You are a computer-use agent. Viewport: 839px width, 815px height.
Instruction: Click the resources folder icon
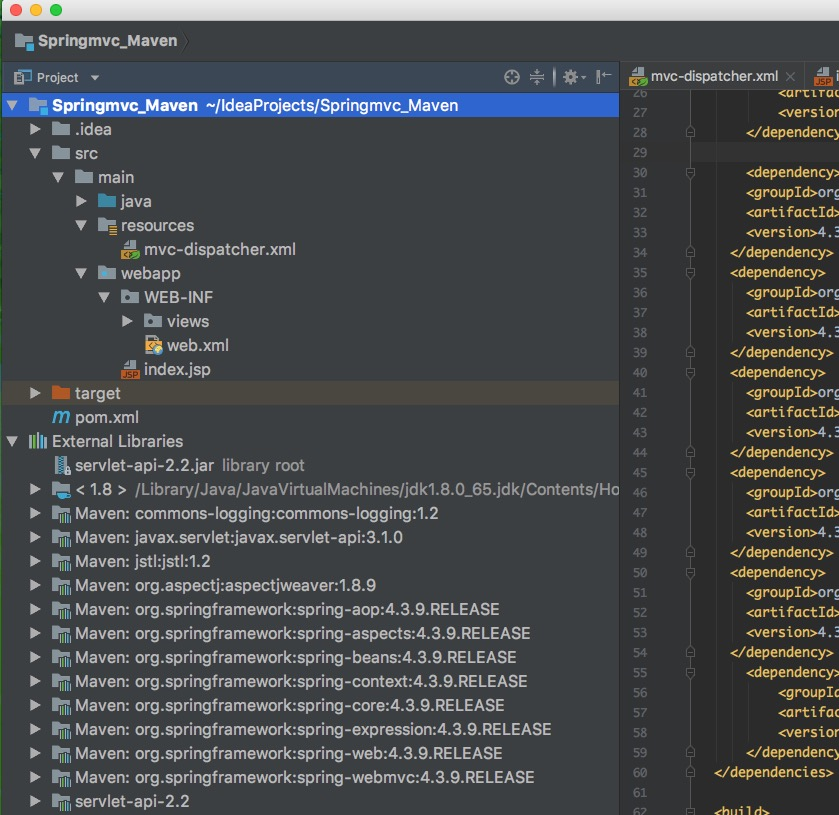click(108, 226)
